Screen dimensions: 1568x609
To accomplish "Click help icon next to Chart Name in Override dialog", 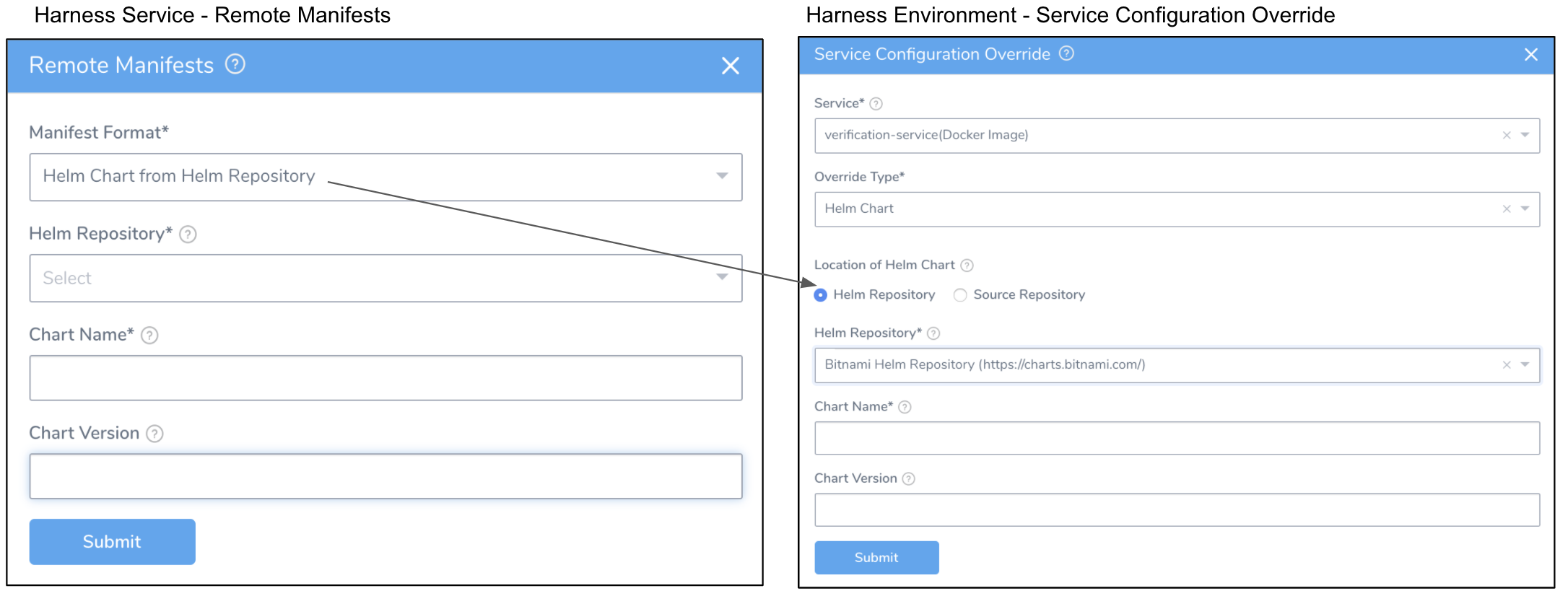I will pyautogui.click(x=905, y=407).
